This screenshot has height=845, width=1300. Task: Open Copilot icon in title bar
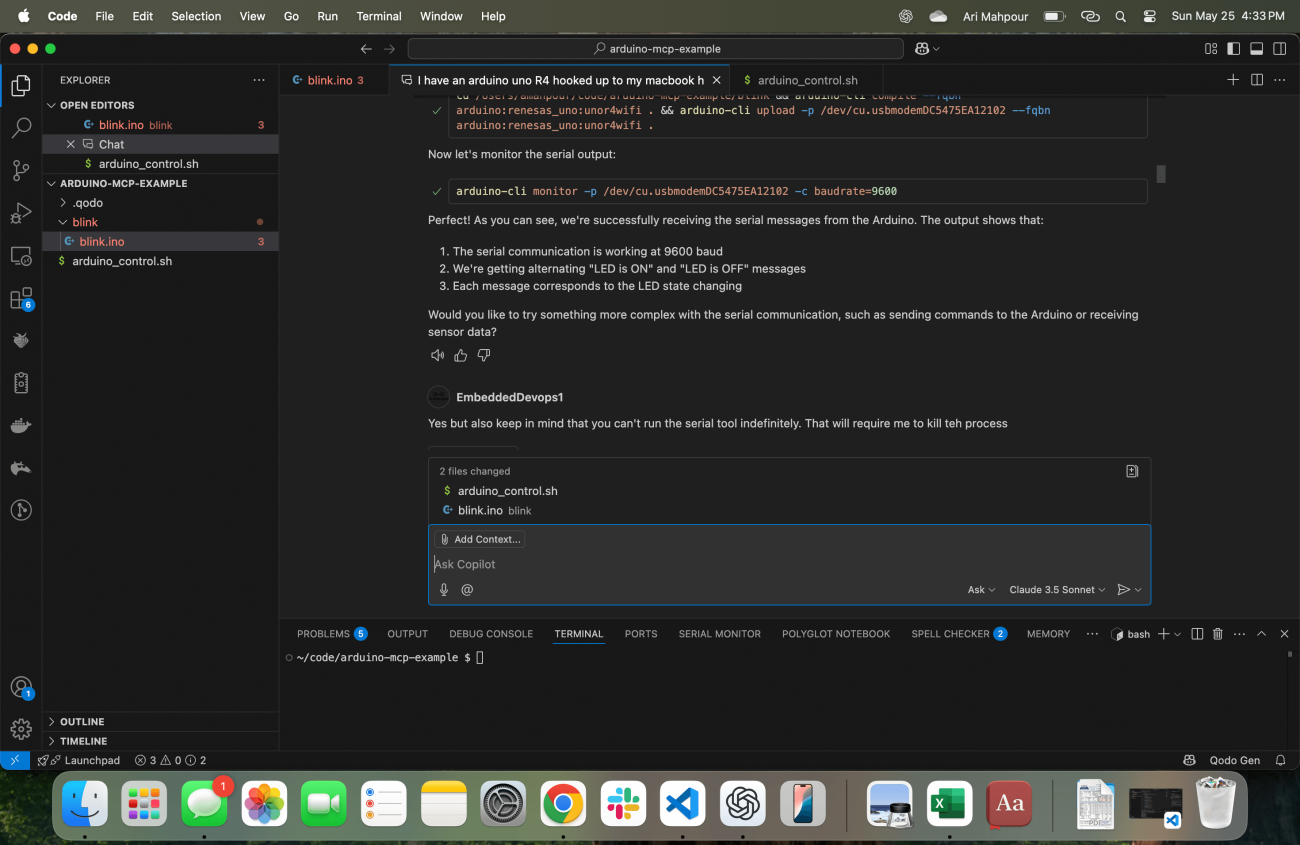[x=922, y=48]
